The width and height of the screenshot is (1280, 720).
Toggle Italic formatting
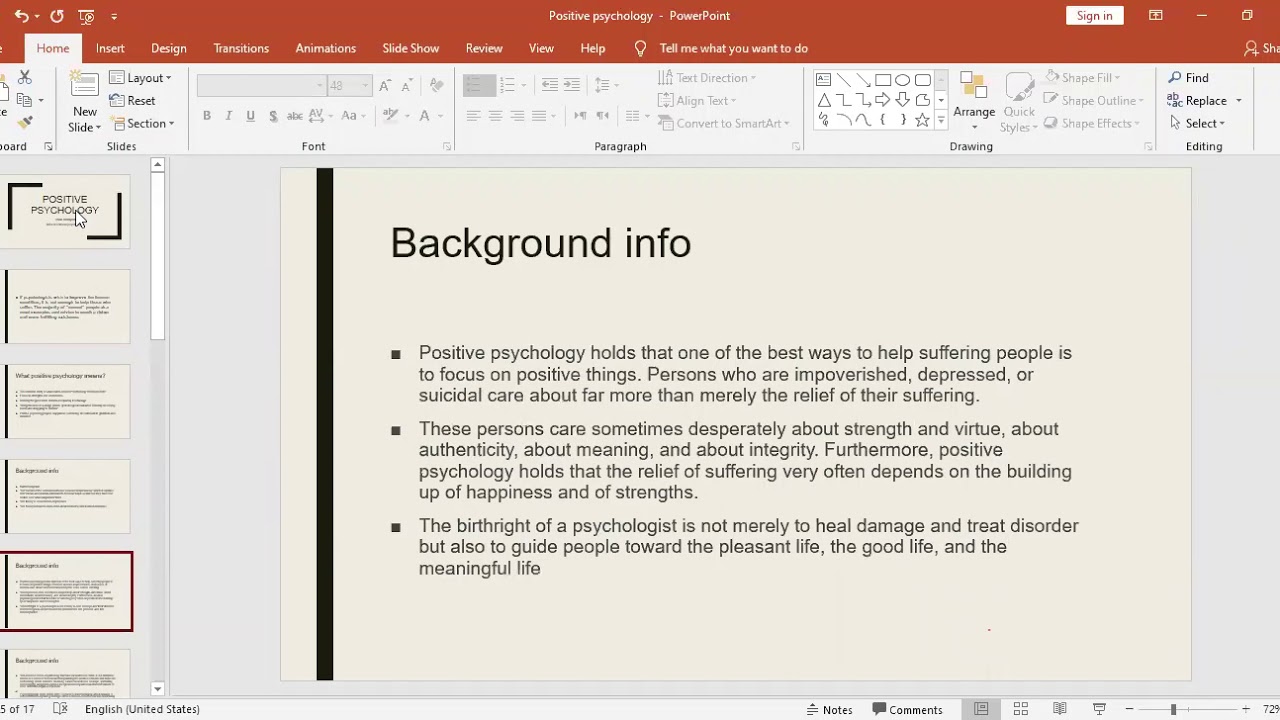(x=228, y=116)
